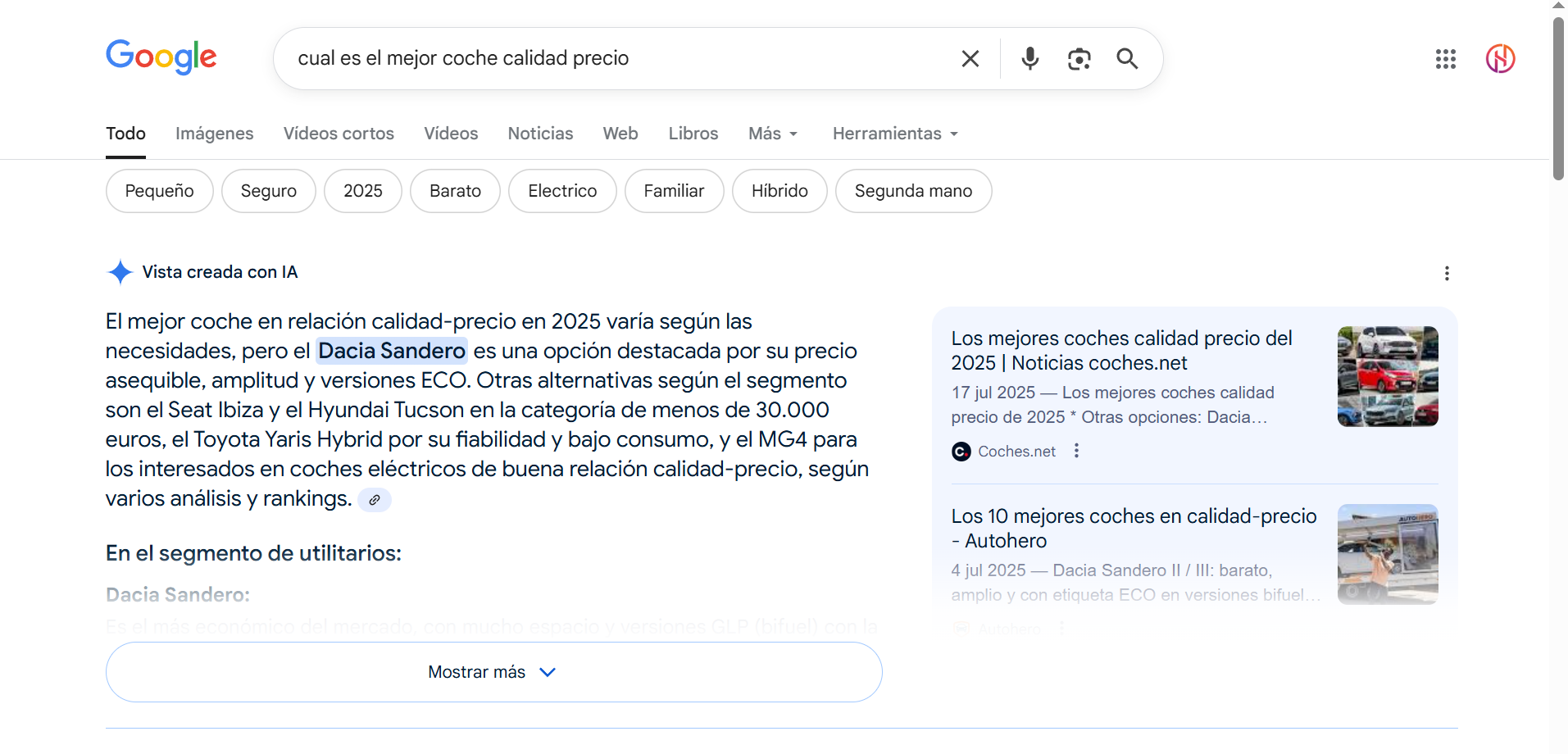
Task: Select the Segunda mano filter
Action: (913, 190)
